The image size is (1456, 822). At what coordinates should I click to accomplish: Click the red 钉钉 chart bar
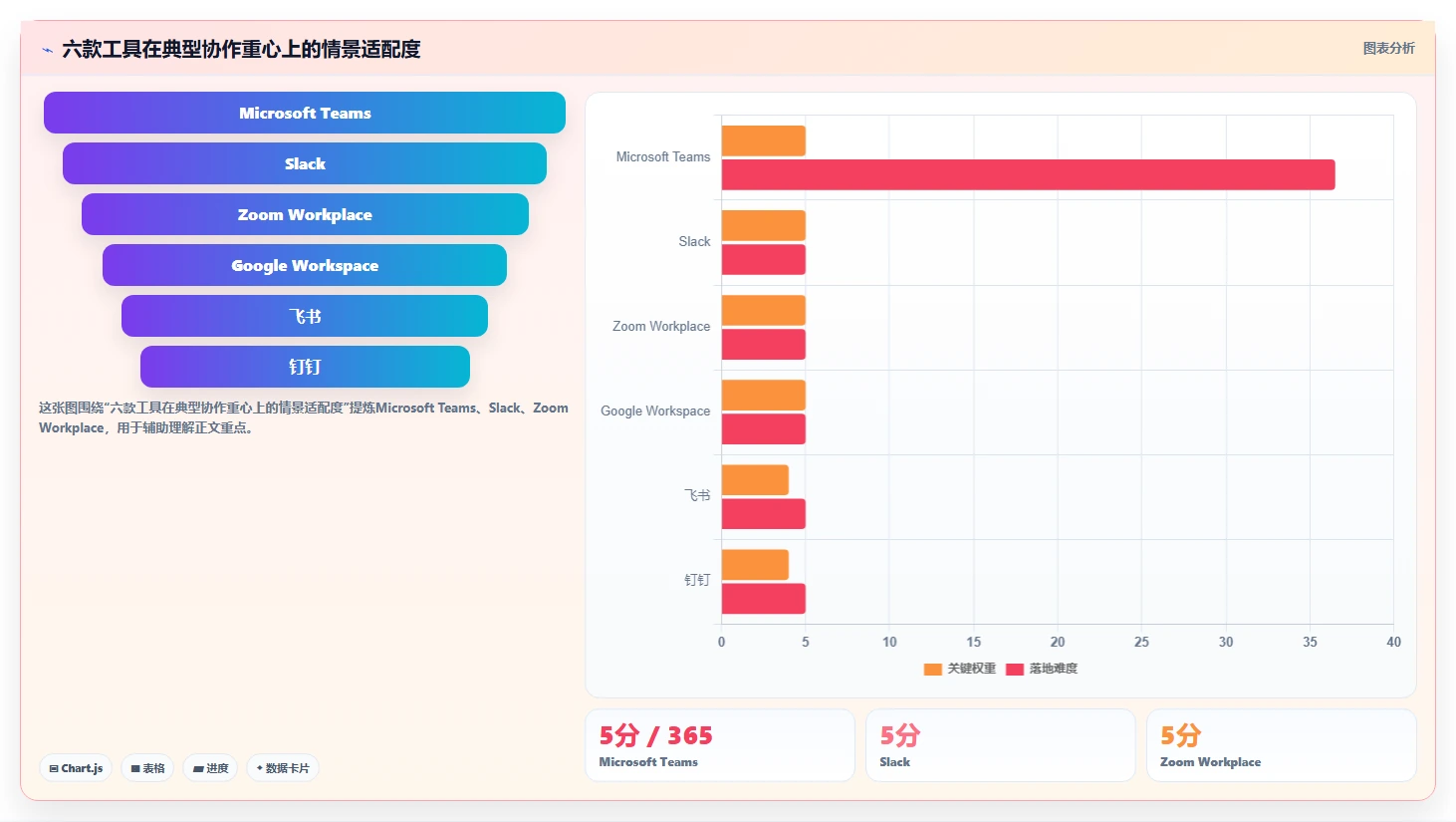[764, 598]
